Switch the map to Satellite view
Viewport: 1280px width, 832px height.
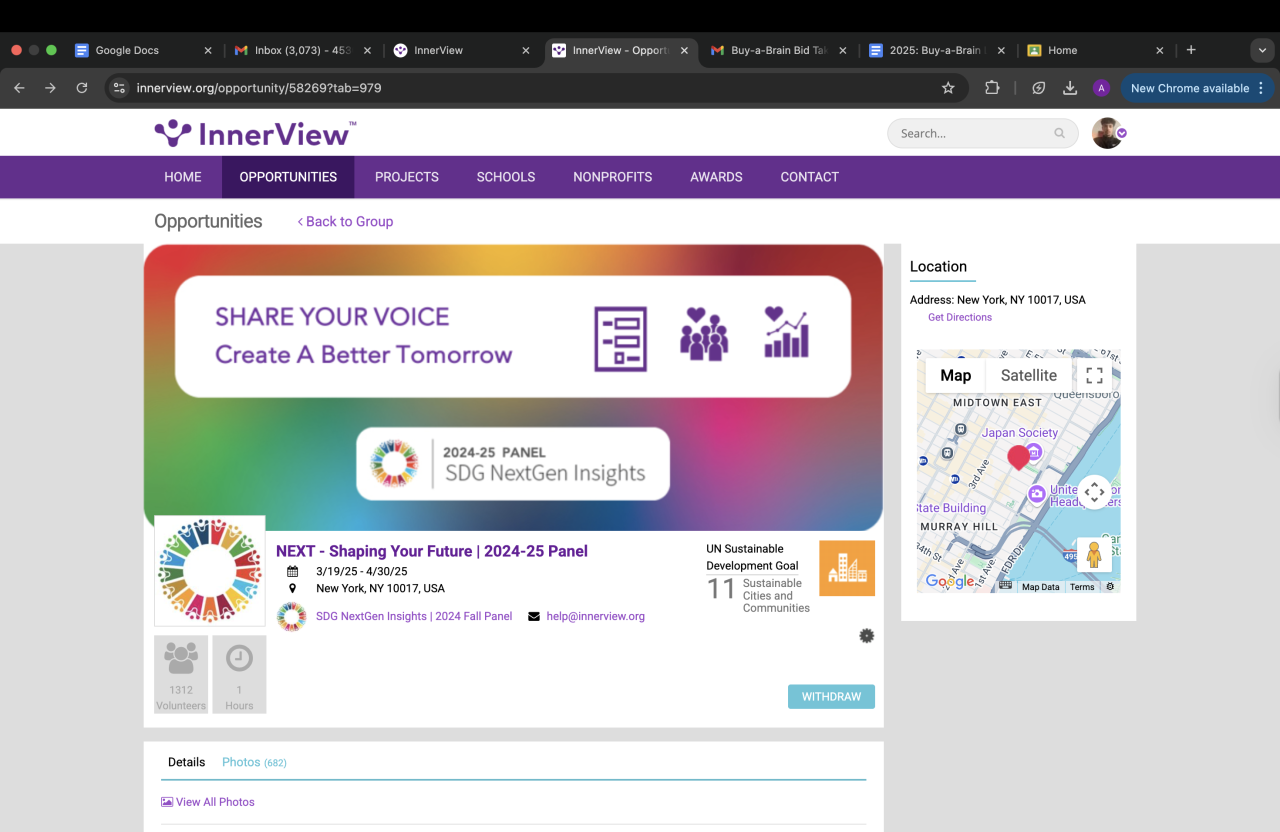[x=1029, y=375]
